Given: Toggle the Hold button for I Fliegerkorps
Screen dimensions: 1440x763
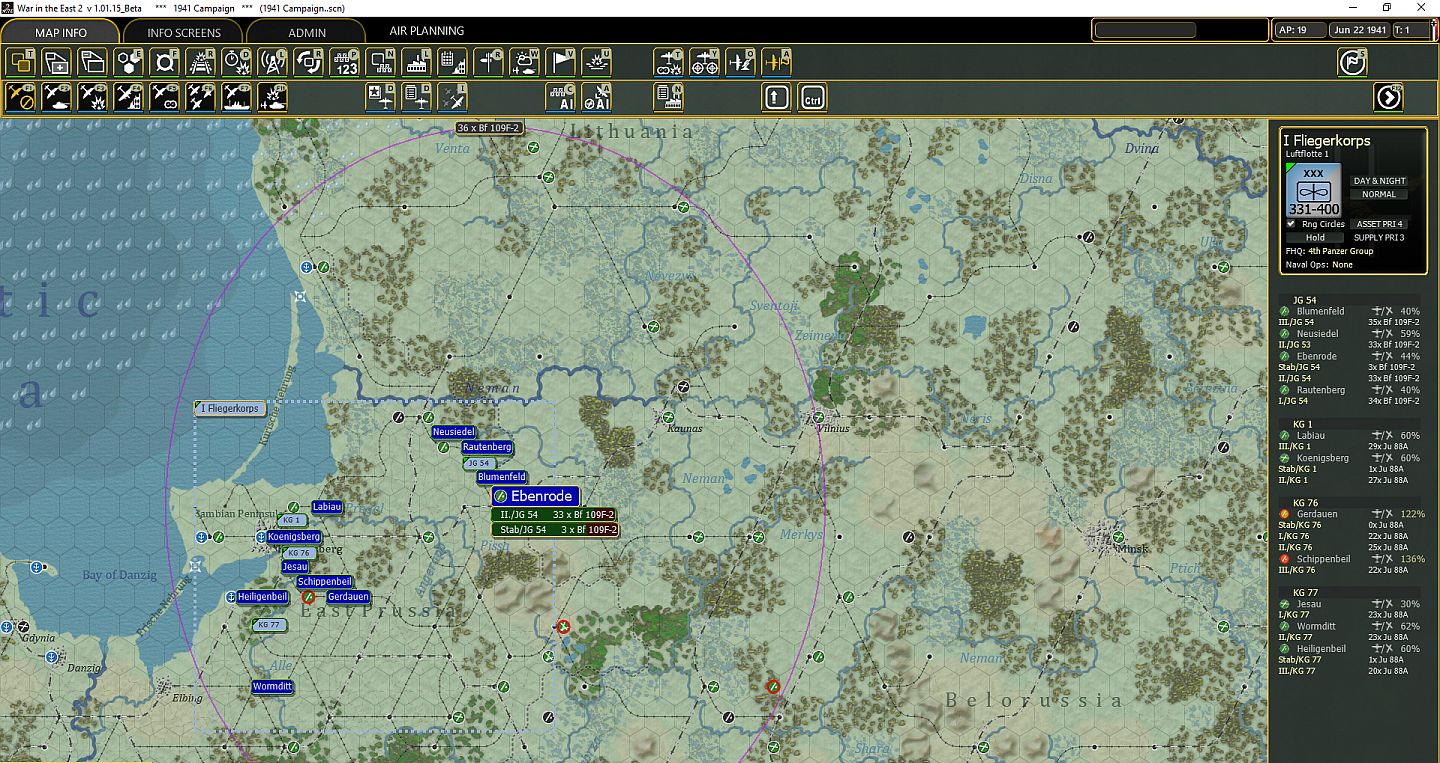Looking at the screenshot, I should point(1314,238).
